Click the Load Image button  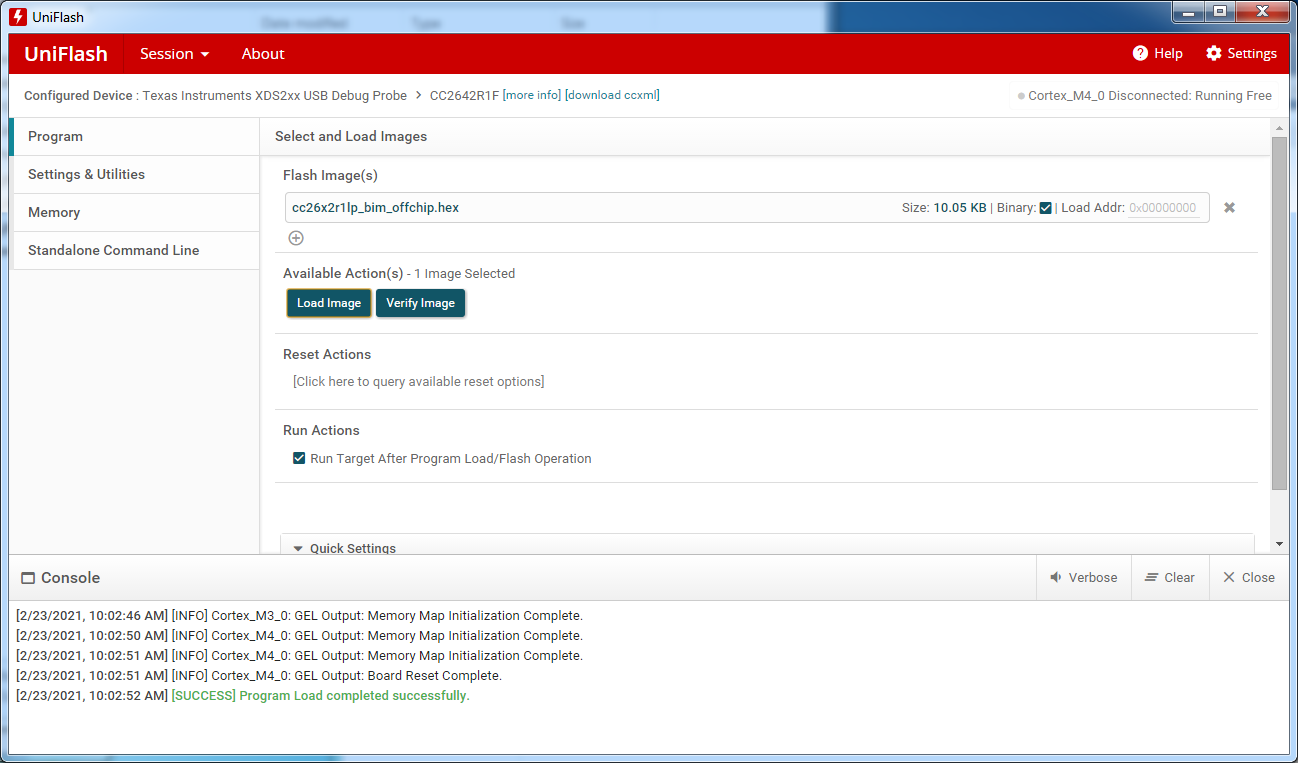pos(328,303)
